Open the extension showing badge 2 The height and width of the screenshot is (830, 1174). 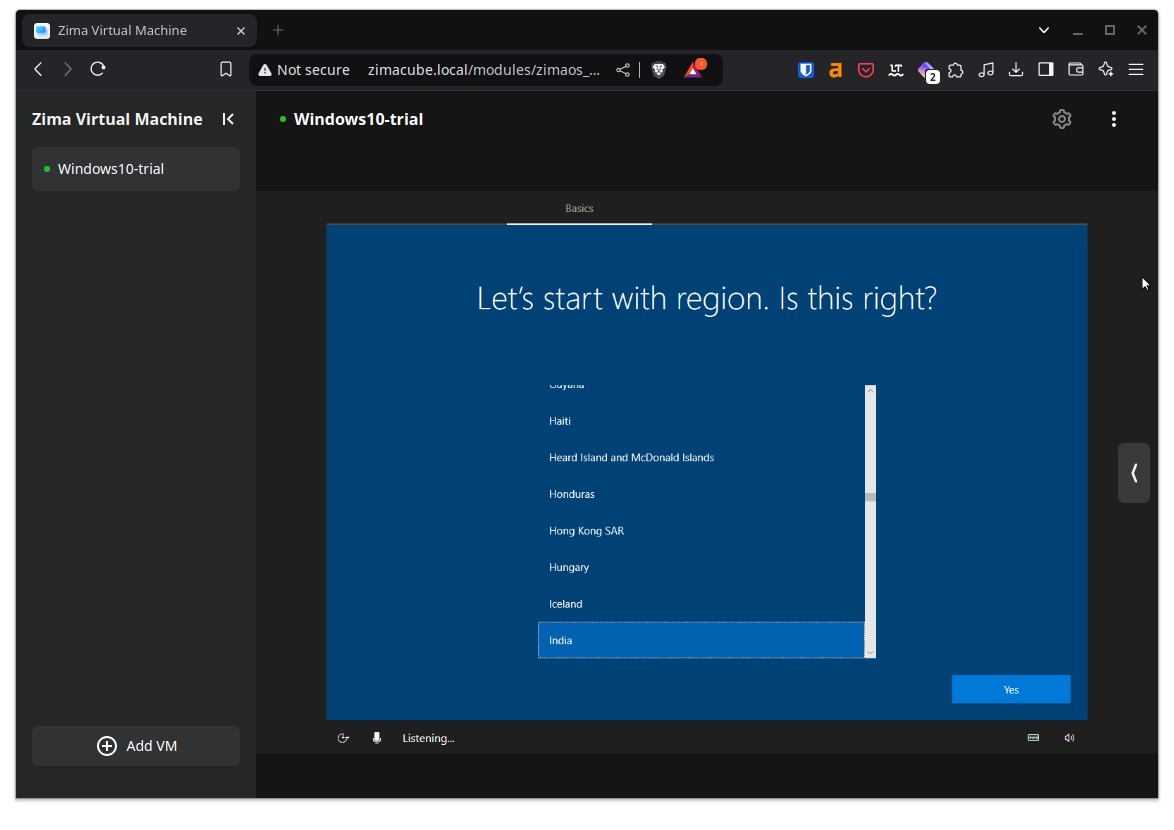tap(928, 71)
